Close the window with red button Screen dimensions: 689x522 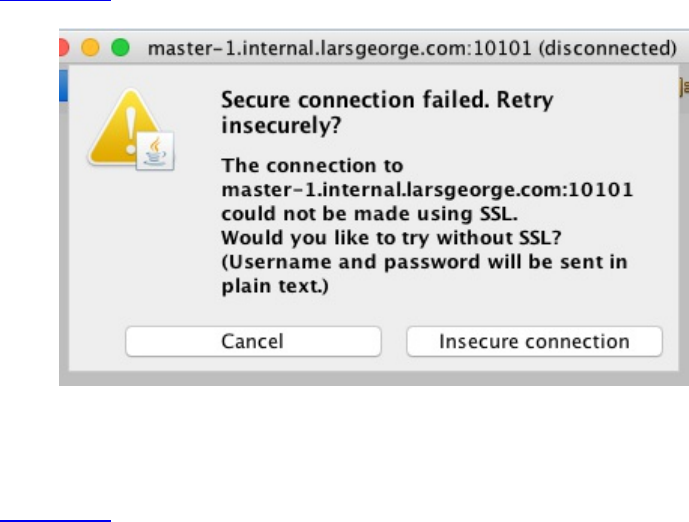63,47
